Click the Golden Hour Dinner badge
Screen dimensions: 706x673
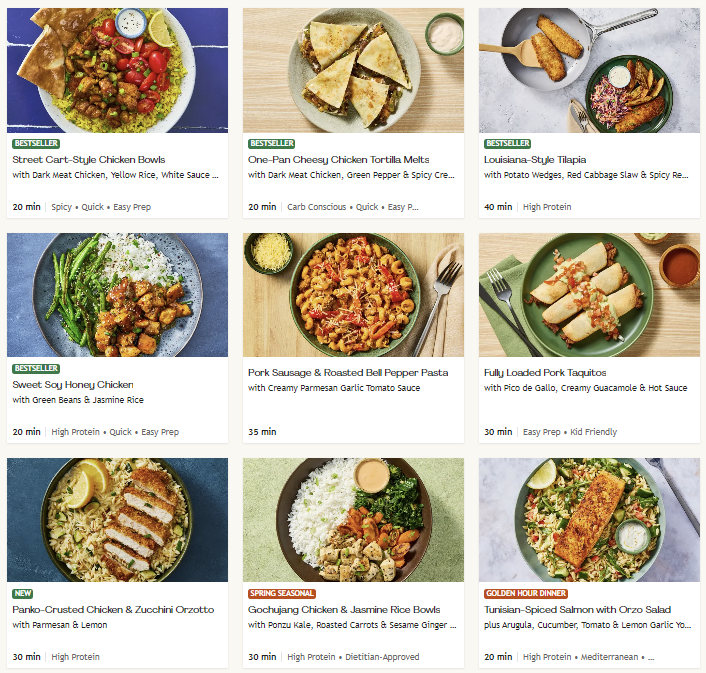click(x=527, y=594)
